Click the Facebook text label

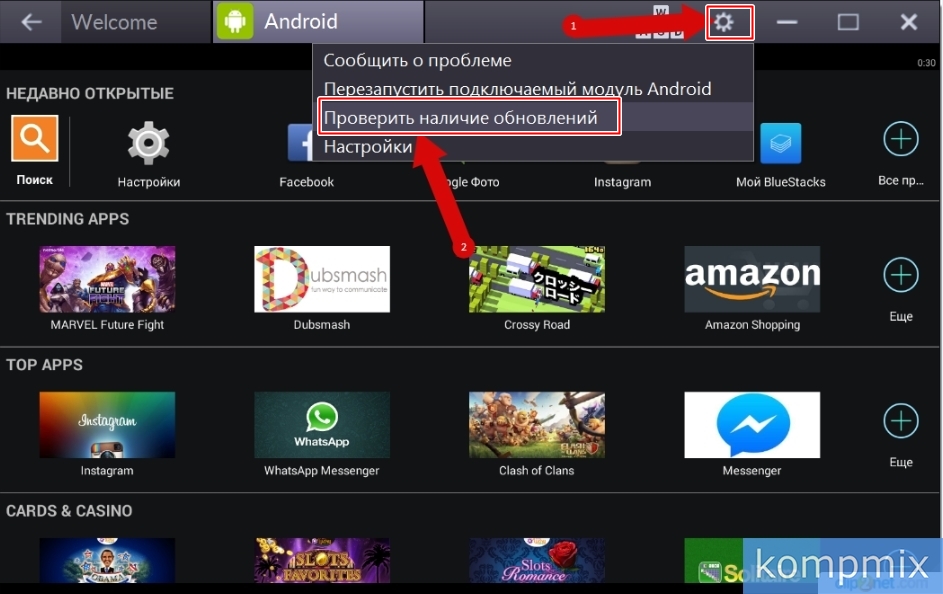pyautogui.click(x=306, y=182)
